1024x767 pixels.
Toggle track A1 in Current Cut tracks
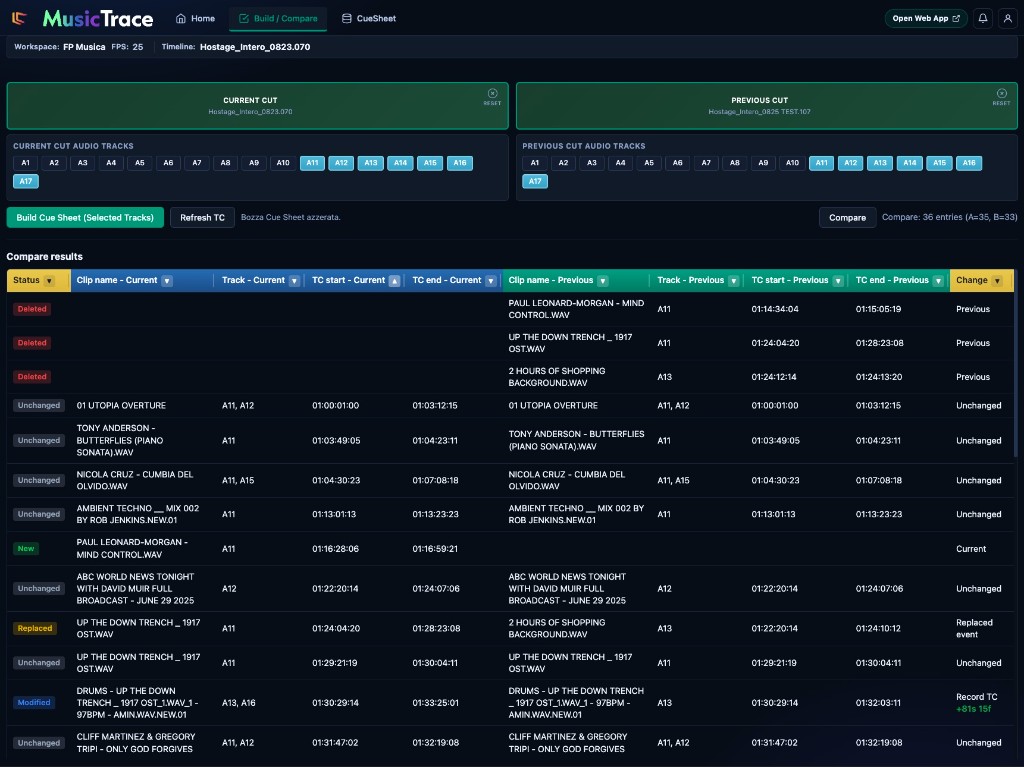pyautogui.click(x=25, y=163)
